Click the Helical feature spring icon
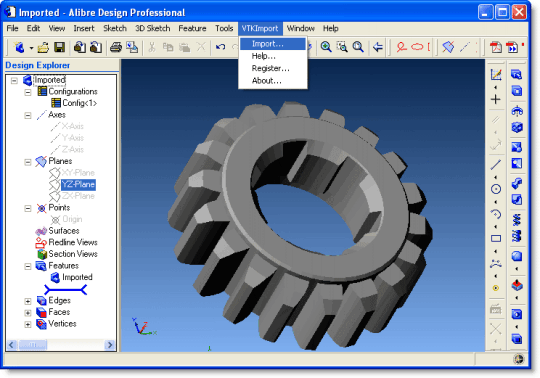Image resolution: width=540 pixels, height=378 pixels. [517, 219]
